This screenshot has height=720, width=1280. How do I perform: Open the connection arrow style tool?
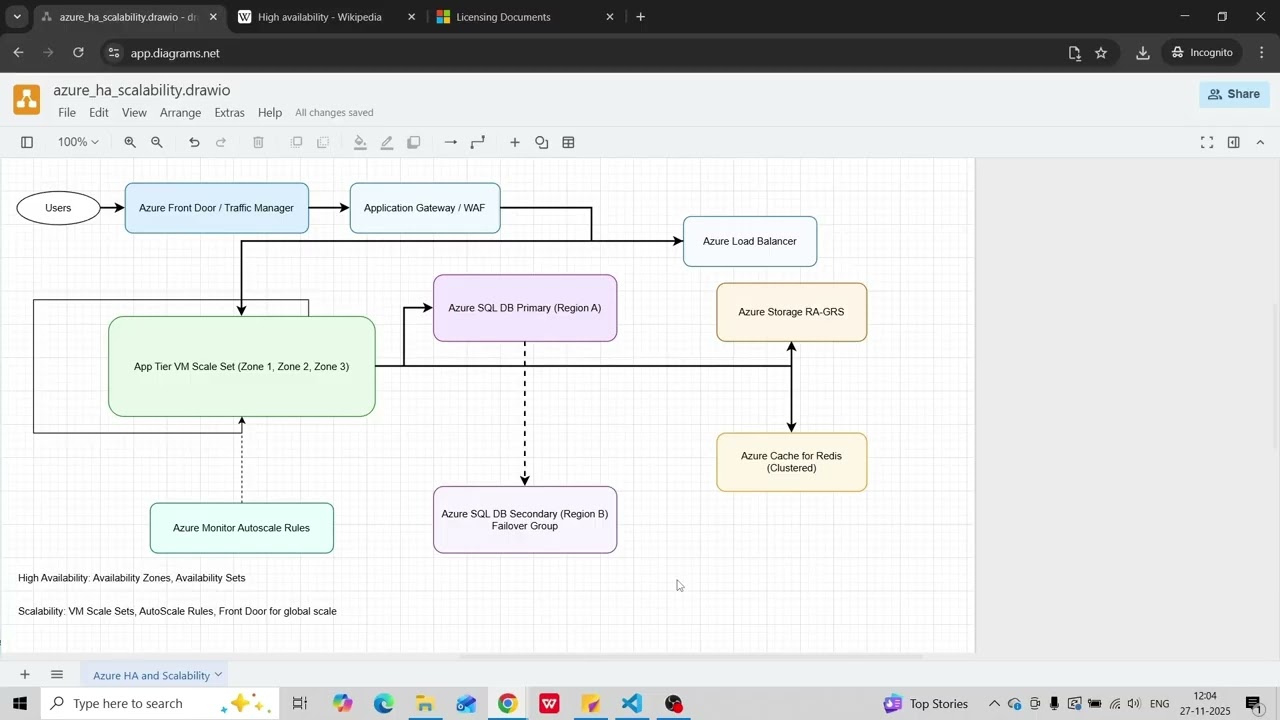451,143
